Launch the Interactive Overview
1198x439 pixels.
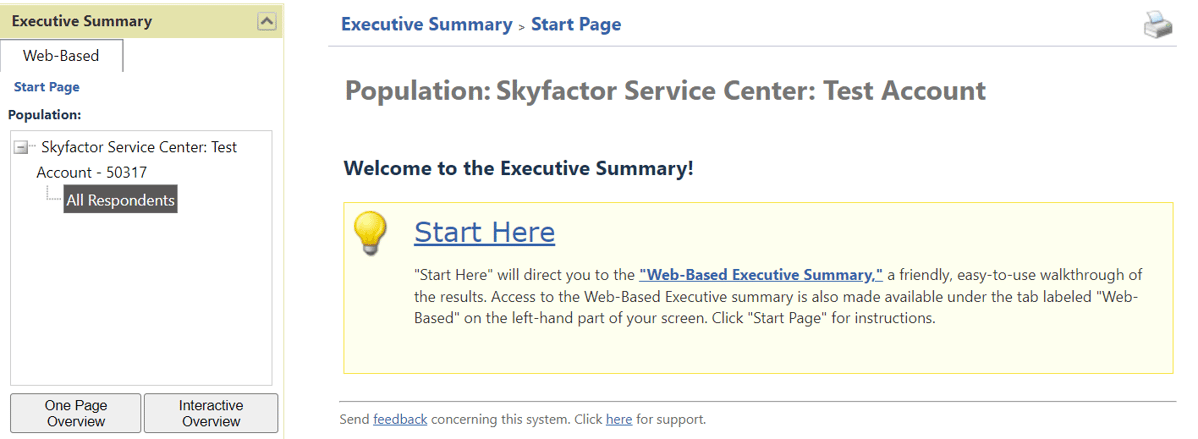(x=211, y=413)
